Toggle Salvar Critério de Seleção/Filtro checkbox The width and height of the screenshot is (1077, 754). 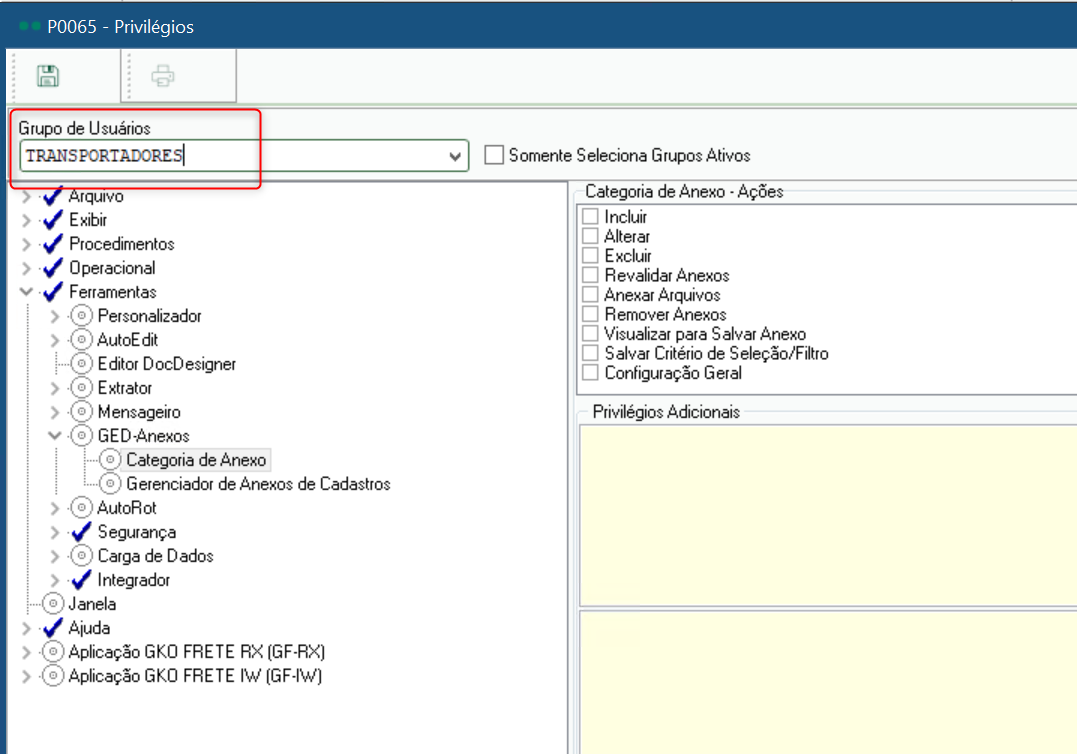[x=590, y=354]
